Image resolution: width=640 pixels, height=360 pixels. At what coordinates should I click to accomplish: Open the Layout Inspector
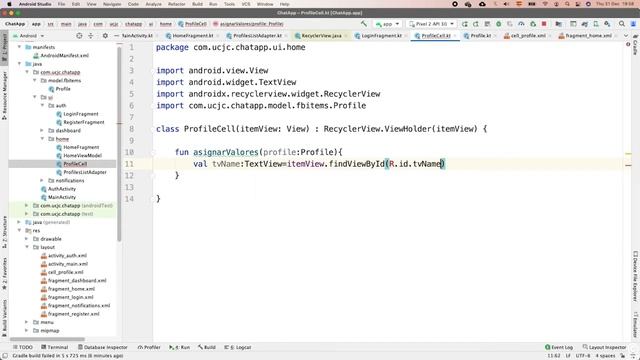[604, 347]
